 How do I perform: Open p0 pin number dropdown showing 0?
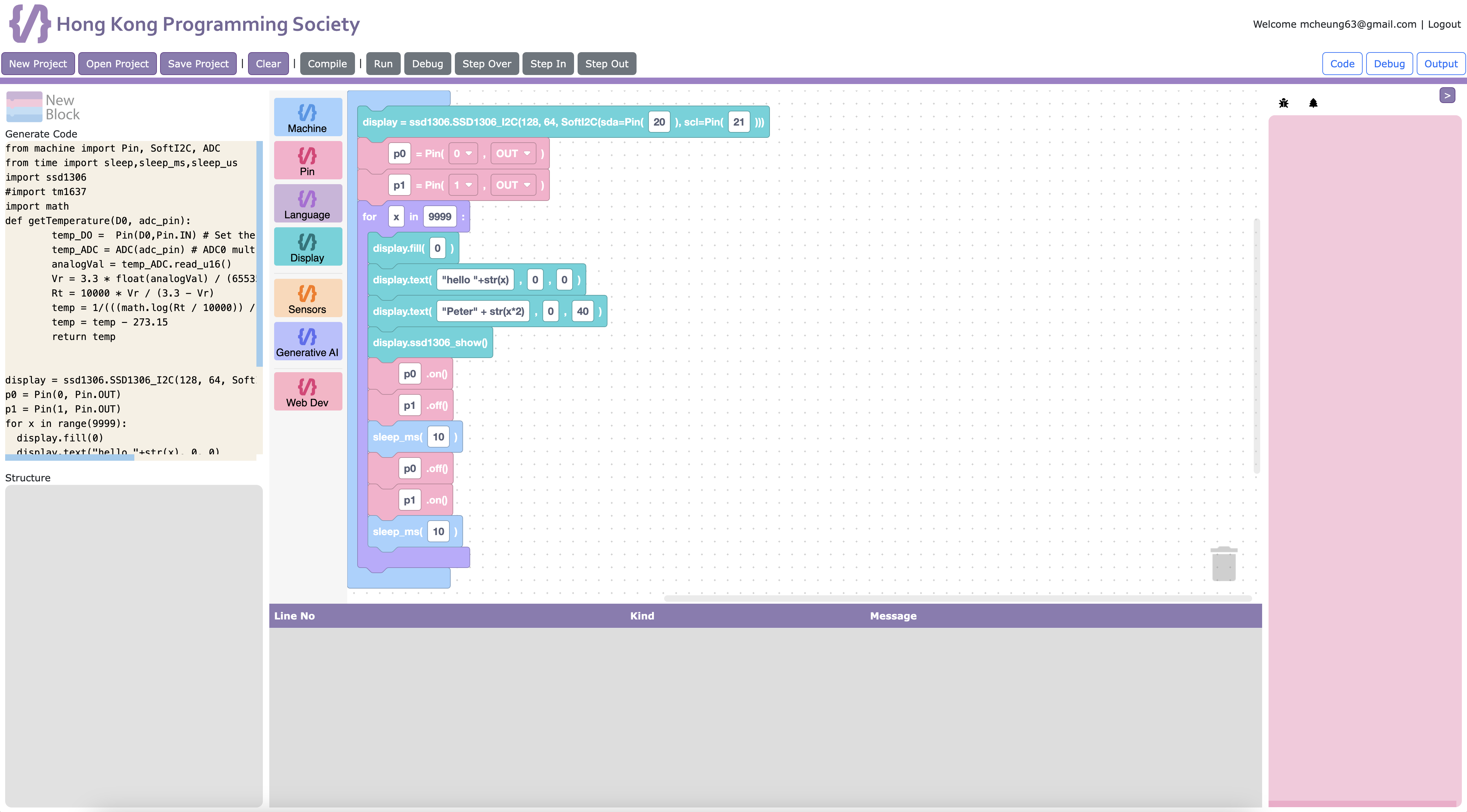pos(463,154)
